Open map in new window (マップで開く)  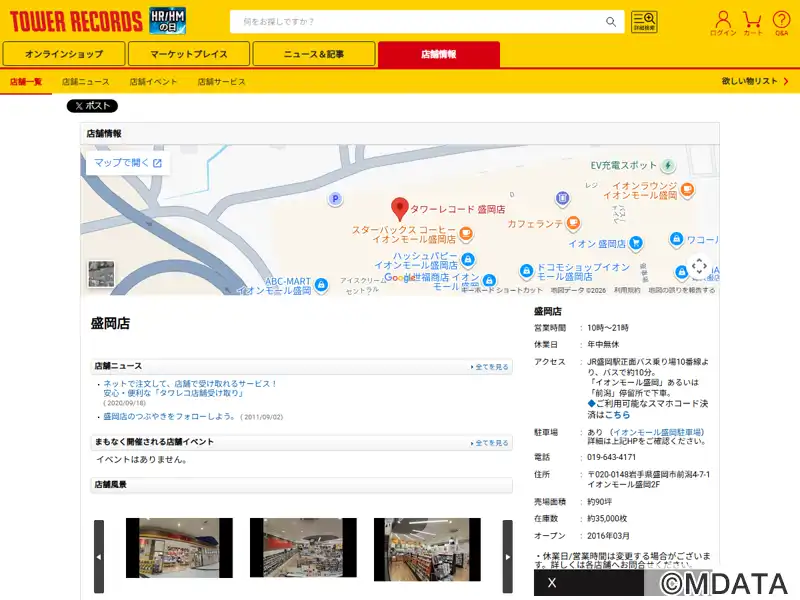(x=127, y=162)
